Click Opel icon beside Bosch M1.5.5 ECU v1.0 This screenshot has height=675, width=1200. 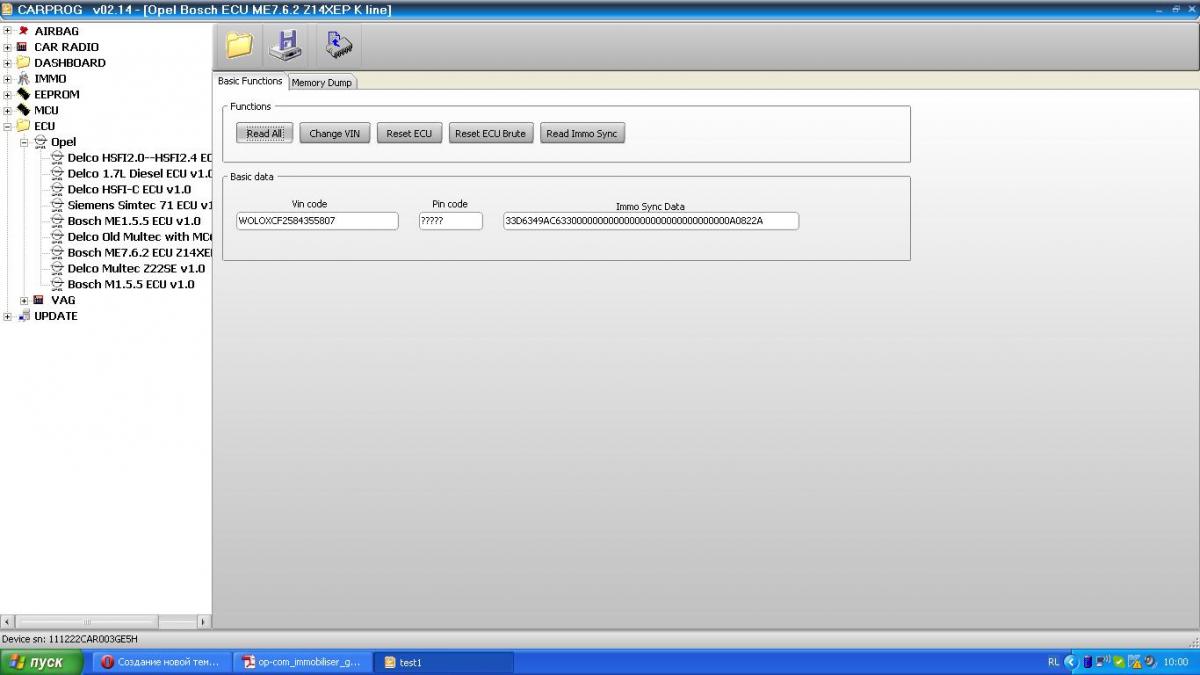click(x=57, y=284)
